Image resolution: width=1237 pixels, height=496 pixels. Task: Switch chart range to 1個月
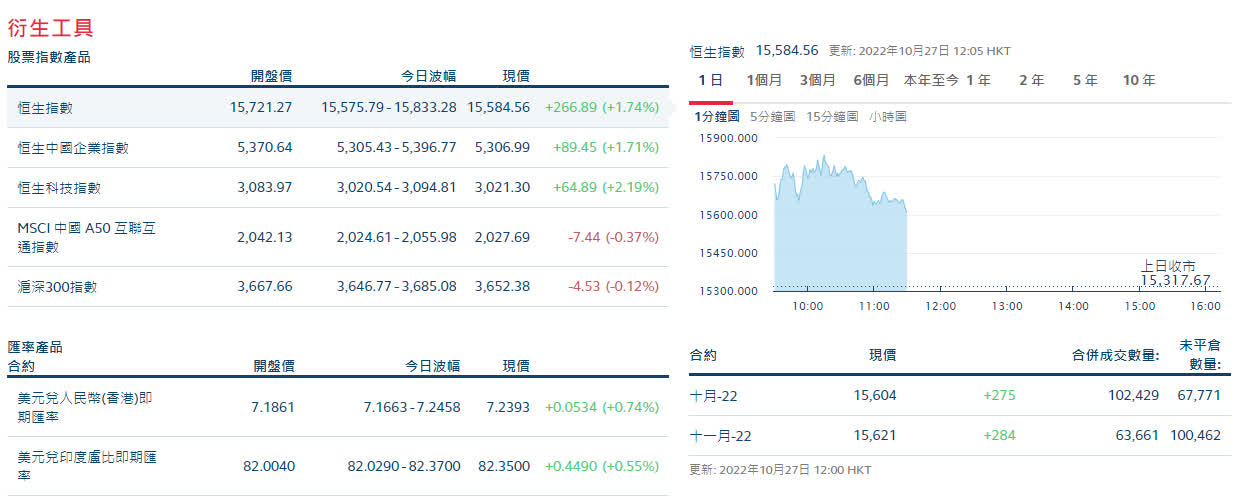764,81
